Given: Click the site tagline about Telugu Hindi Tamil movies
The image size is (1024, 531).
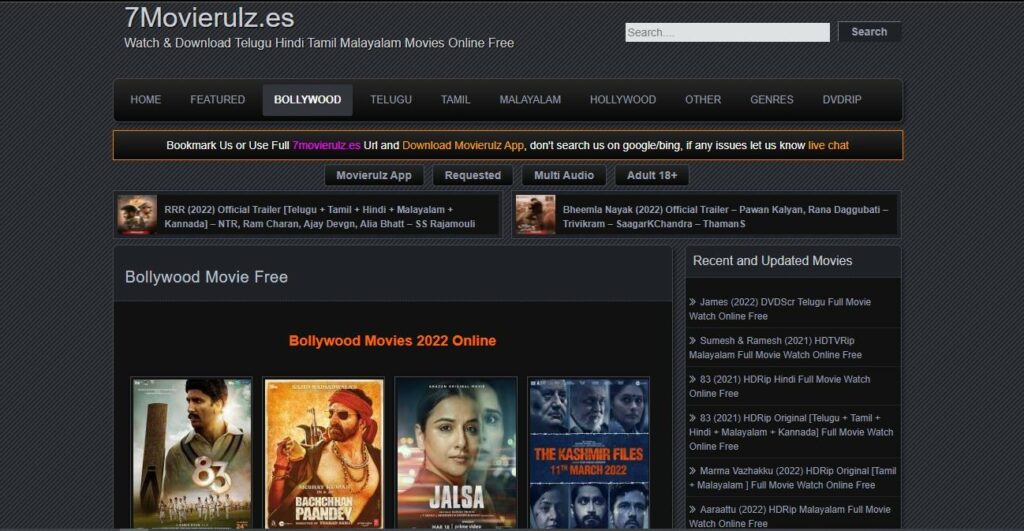Looking at the screenshot, I should pyautogui.click(x=319, y=43).
